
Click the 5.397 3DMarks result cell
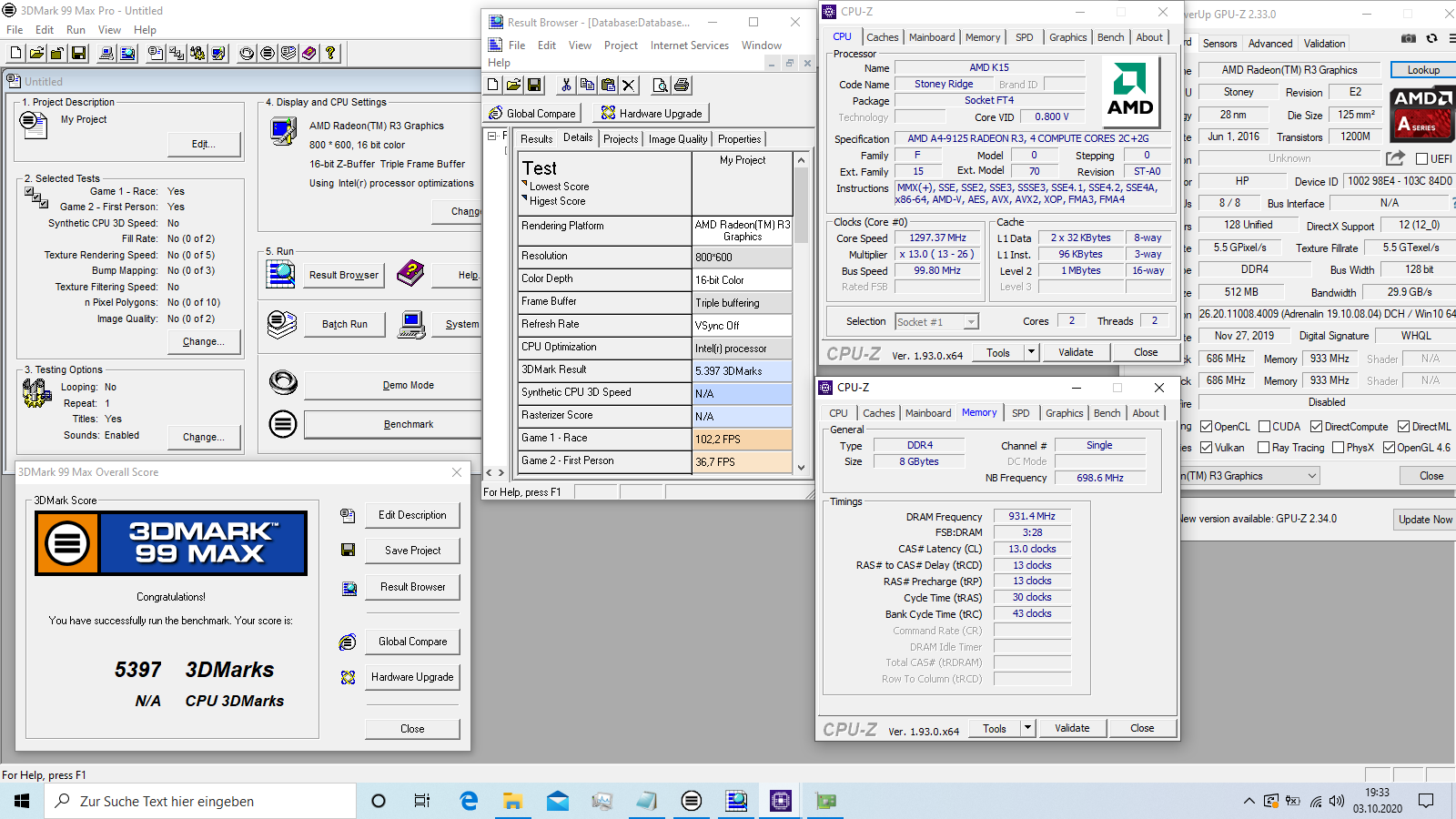click(x=743, y=371)
